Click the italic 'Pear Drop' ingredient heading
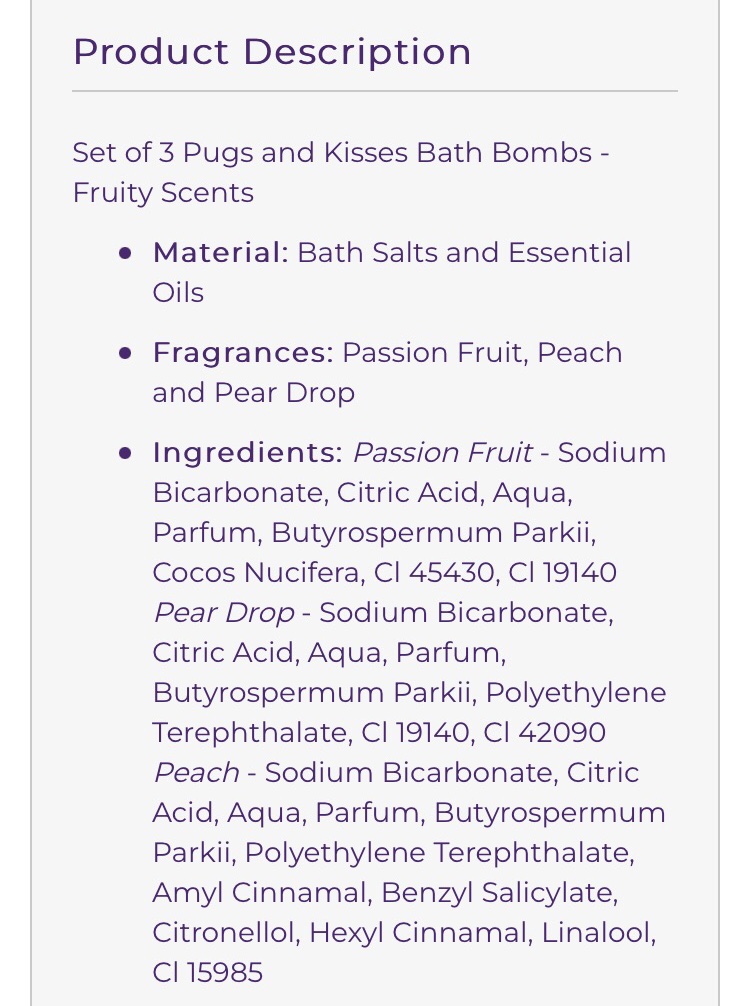This screenshot has height=1006, width=750. 224,613
